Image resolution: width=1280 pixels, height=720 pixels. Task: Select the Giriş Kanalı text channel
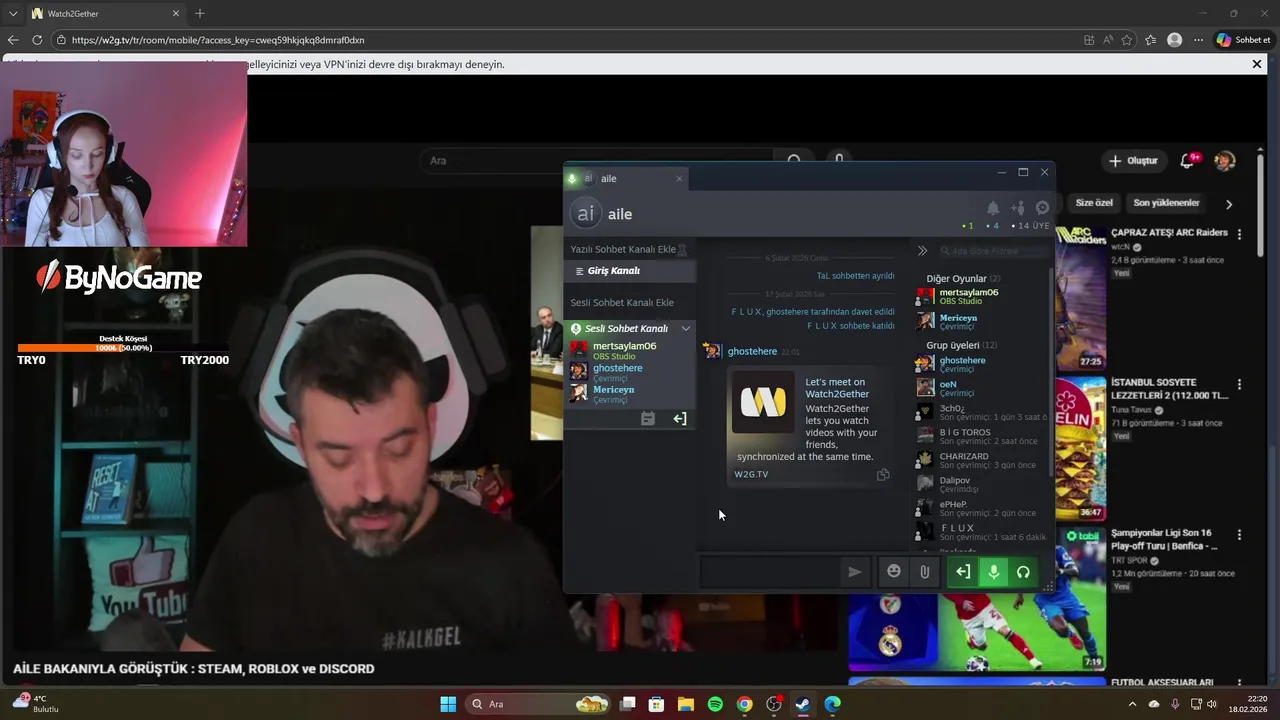(x=630, y=271)
